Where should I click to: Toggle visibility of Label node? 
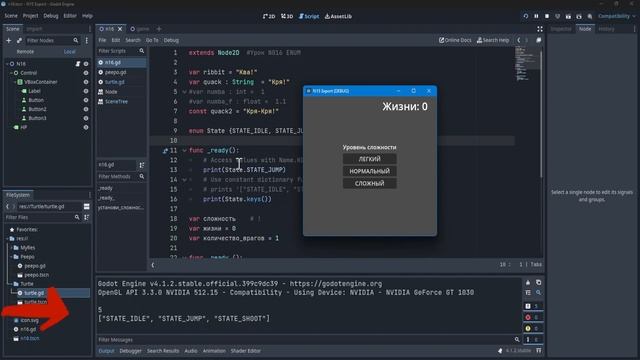(x=86, y=91)
